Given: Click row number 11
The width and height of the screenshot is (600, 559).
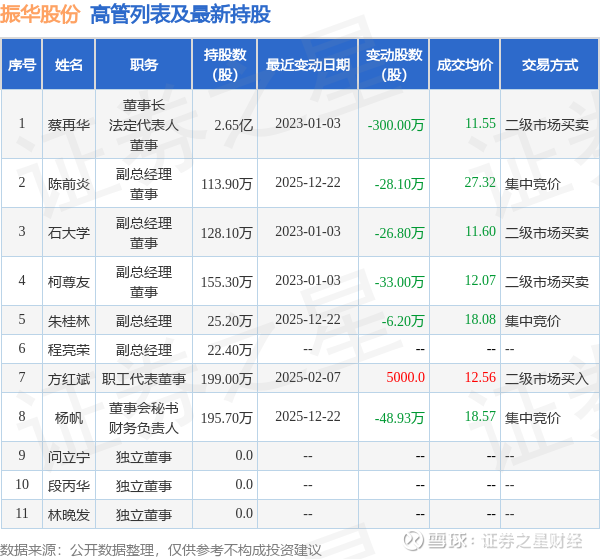Looking at the screenshot, I should [x=22, y=513].
